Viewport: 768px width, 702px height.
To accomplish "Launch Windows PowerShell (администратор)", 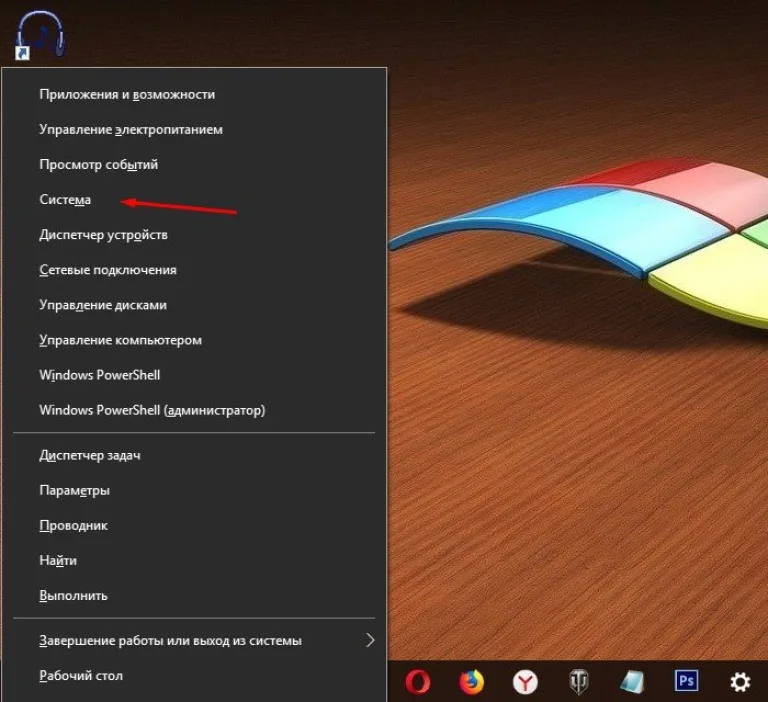I will [194, 410].
